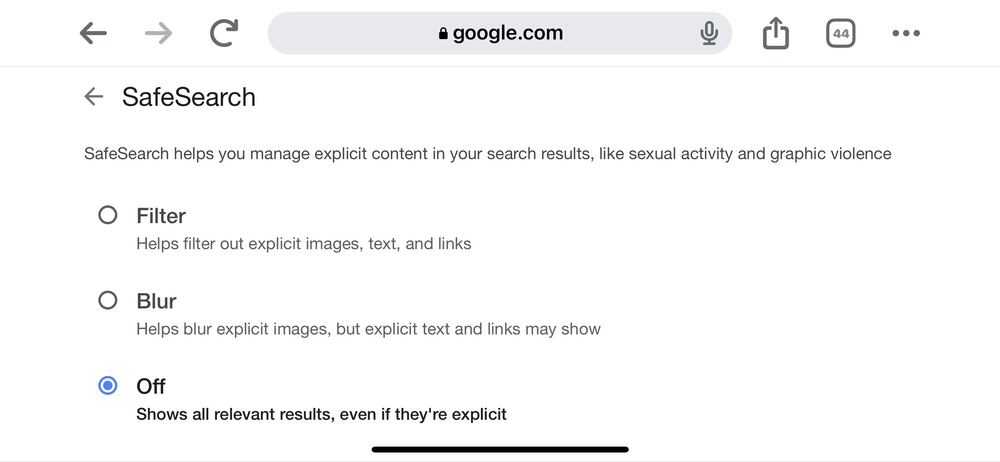Click the Off option label
Screen dimensions: 1000x462
point(151,385)
